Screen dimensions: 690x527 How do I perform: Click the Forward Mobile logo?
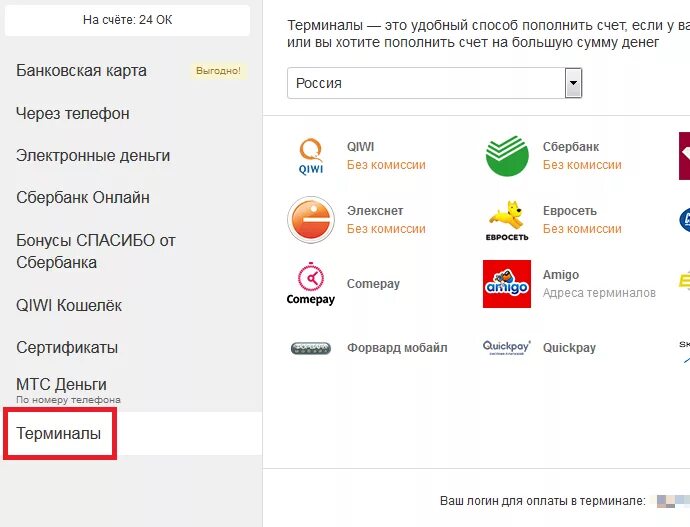click(x=311, y=348)
